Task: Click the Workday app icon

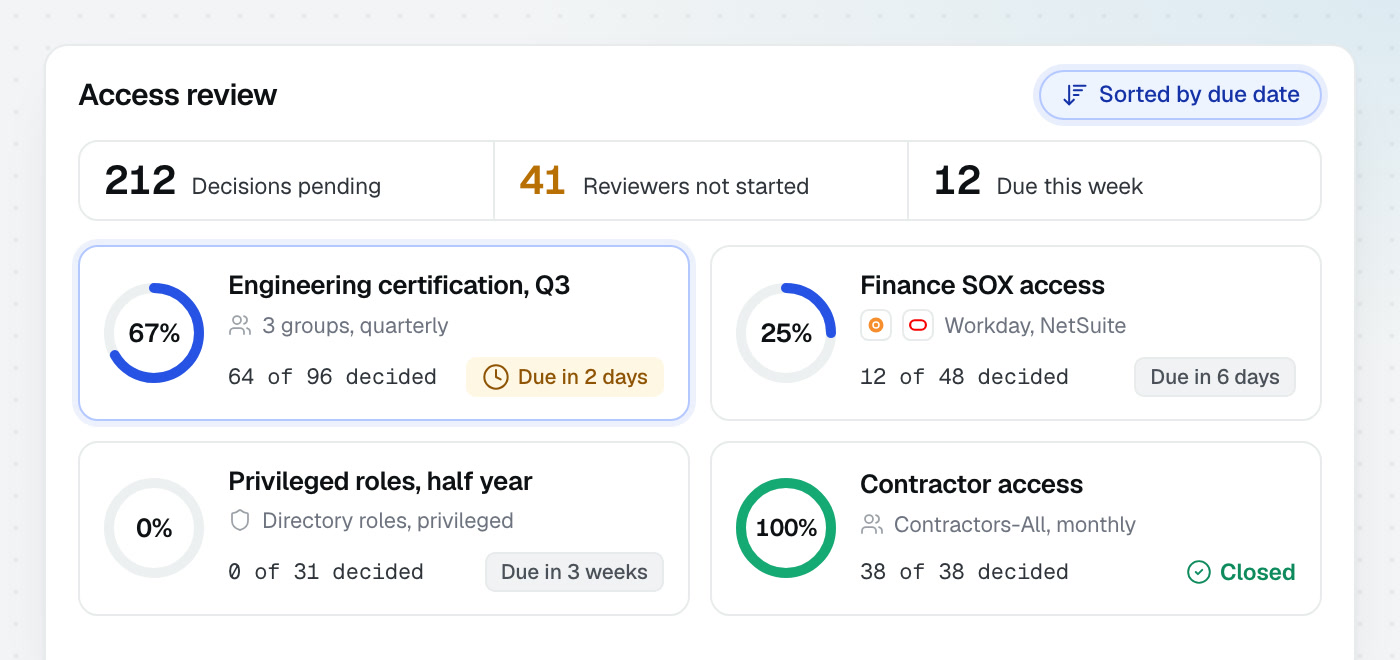Action: 876,326
